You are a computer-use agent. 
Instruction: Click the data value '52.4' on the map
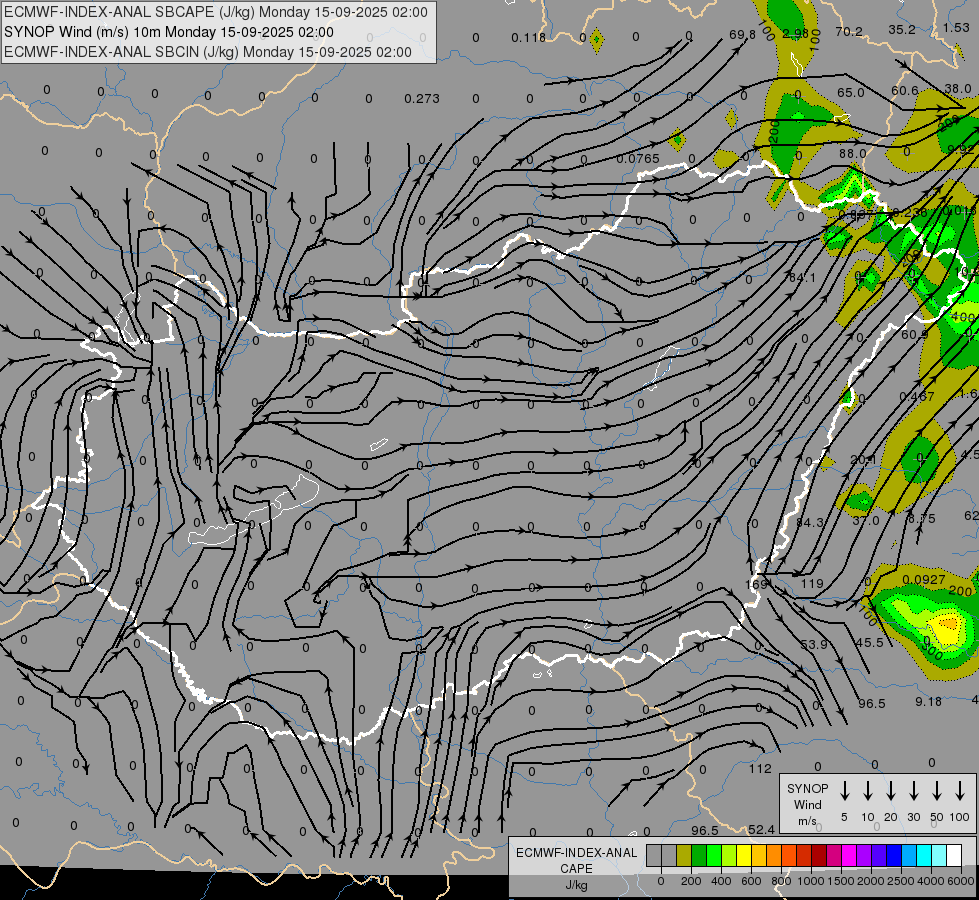click(761, 829)
